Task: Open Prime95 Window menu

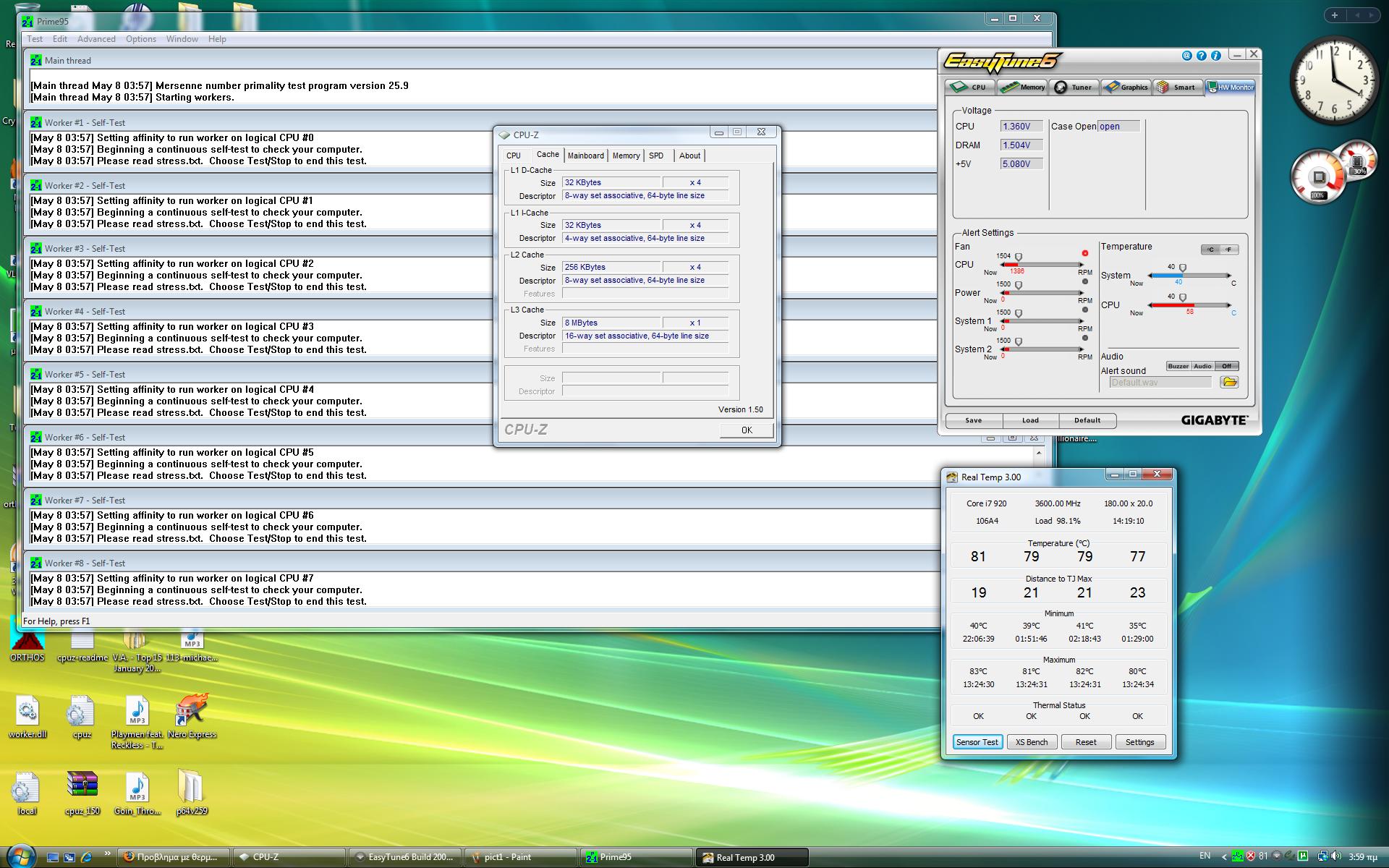Action: point(182,39)
